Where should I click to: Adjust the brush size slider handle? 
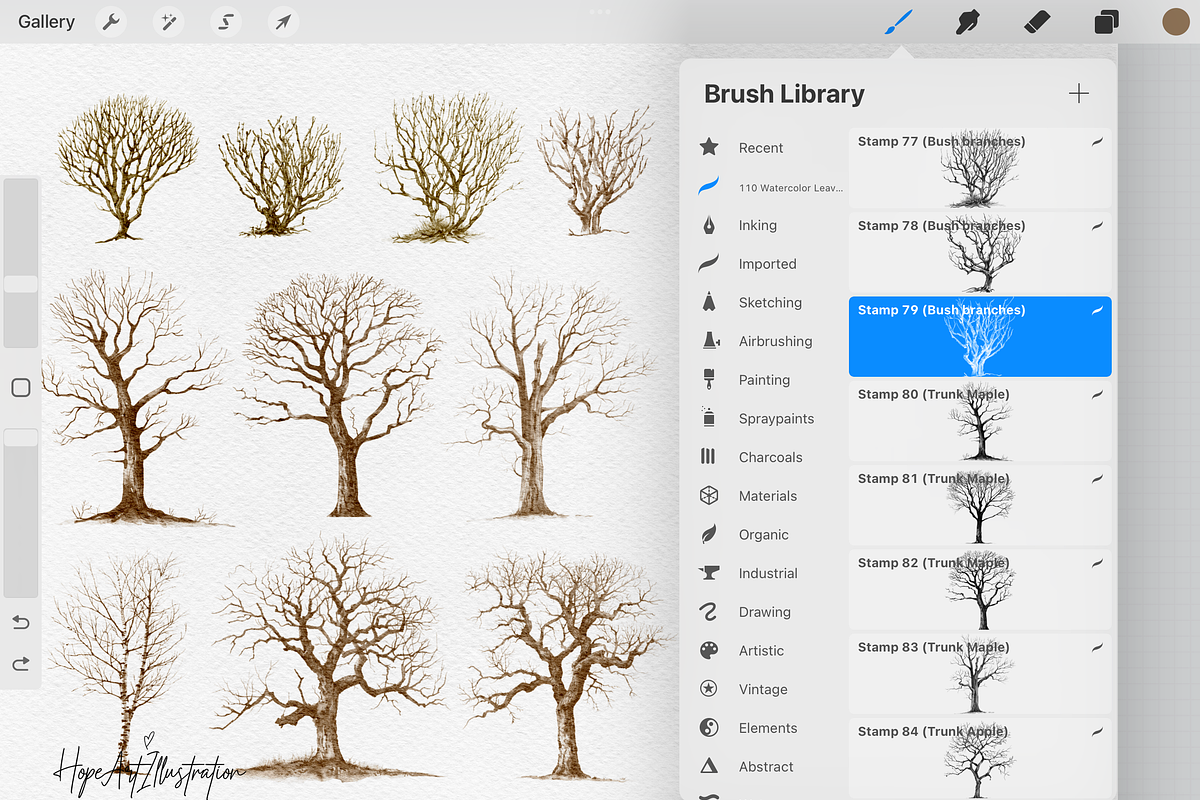[21, 285]
